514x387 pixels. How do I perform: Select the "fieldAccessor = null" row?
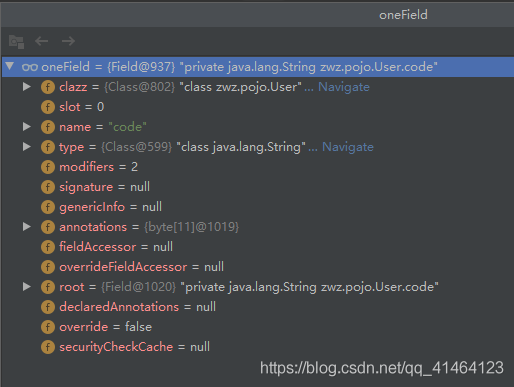point(258,247)
